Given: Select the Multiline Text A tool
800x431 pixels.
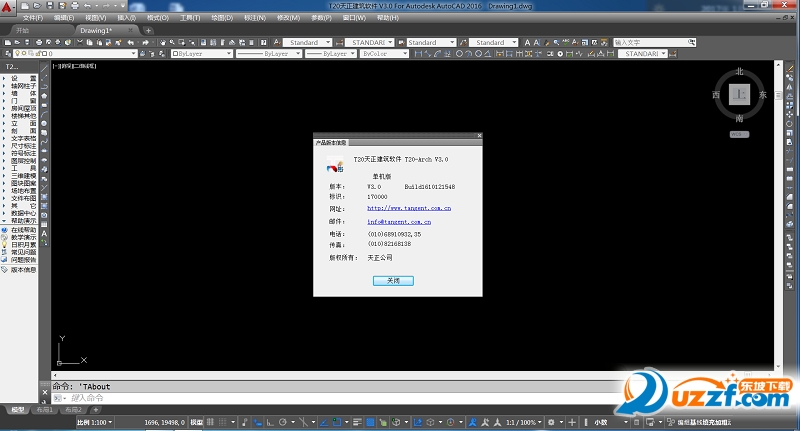Looking at the screenshot, I should [x=44, y=233].
